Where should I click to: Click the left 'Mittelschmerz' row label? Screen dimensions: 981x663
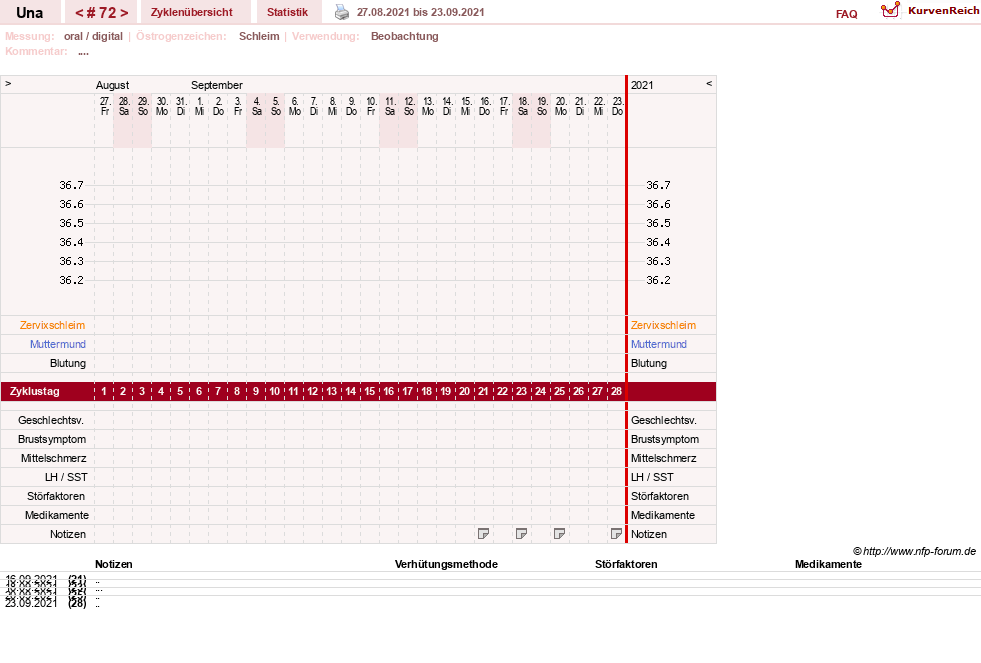click(x=53, y=458)
